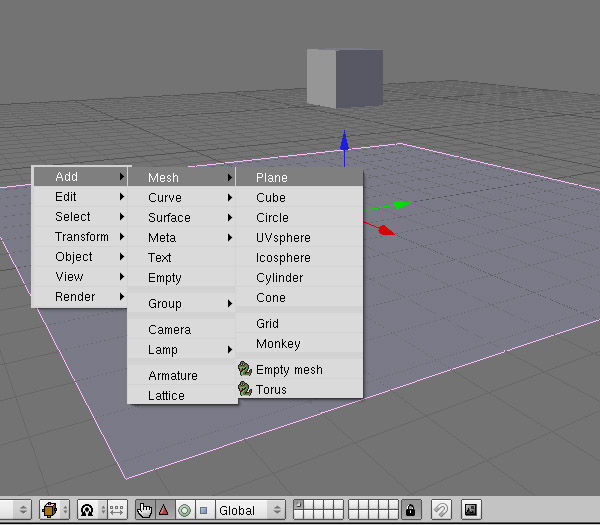Click the Python icon beside Empty mesh
The image size is (600, 525).
tap(245, 369)
